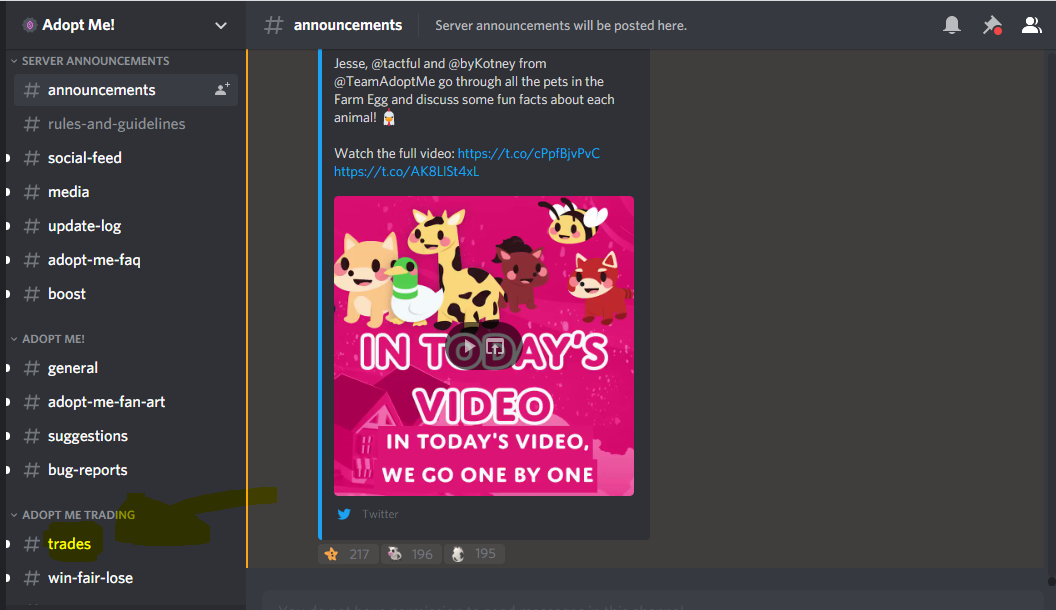Open the trades channel
Viewport: 1056px width, 610px height.
coord(126,543)
